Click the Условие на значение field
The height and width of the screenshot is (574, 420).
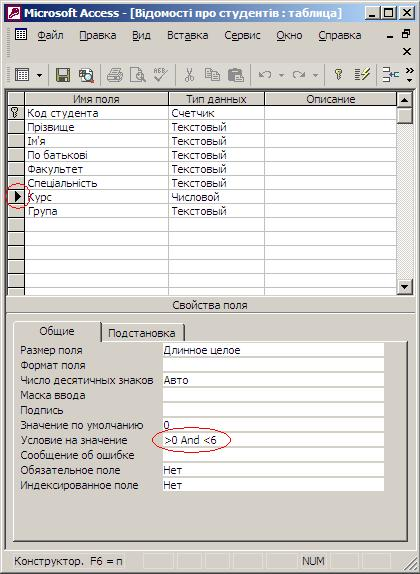273,440
